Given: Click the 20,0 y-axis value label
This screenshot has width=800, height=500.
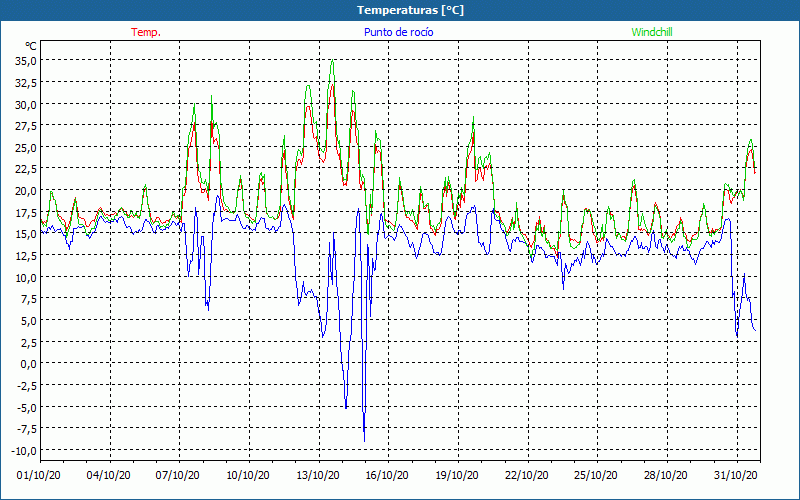Looking at the screenshot, I should pos(26,190).
